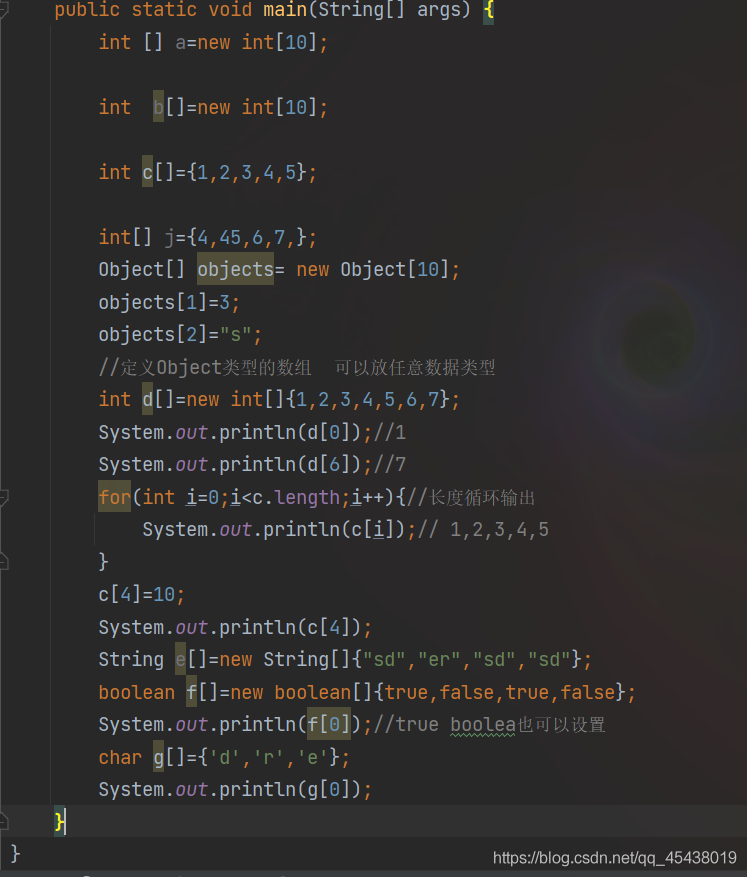Collapse the for loop fold marker in gutter
The width and height of the screenshot is (747, 877).
3,497
